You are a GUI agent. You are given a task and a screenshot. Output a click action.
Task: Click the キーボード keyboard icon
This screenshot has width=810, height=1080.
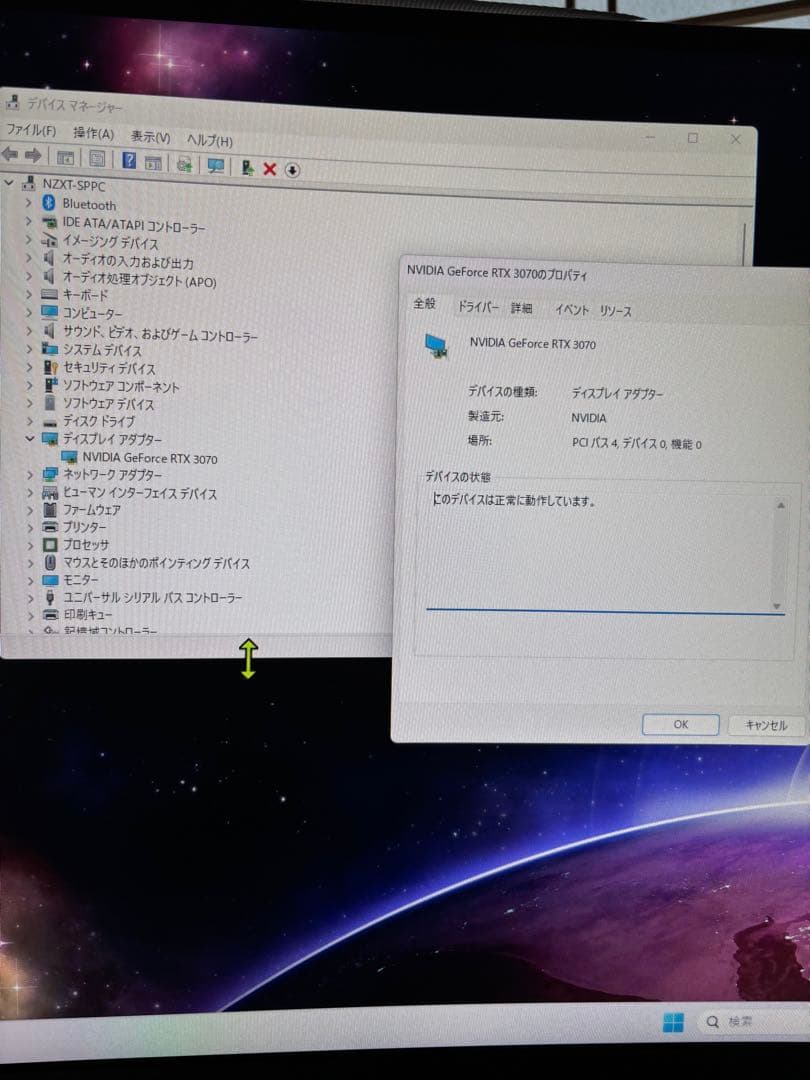(49, 295)
